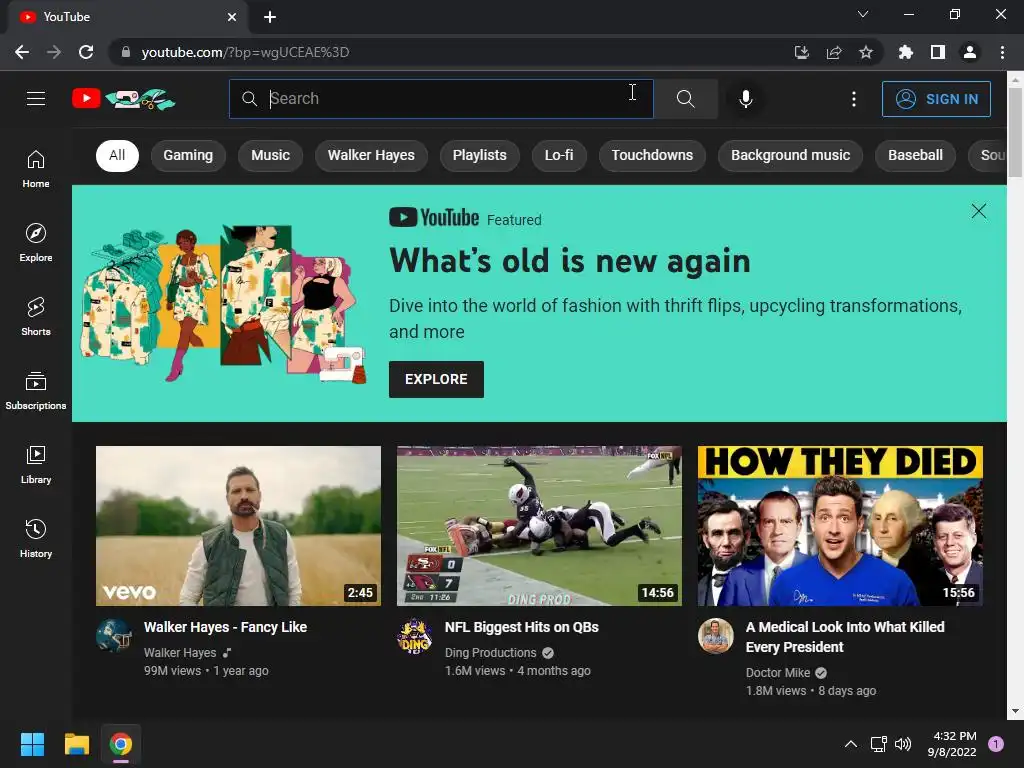Open Walker Hayes Fancy Like video thumbnail
This screenshot has height=768, width=1024.
tap(238, 526)
